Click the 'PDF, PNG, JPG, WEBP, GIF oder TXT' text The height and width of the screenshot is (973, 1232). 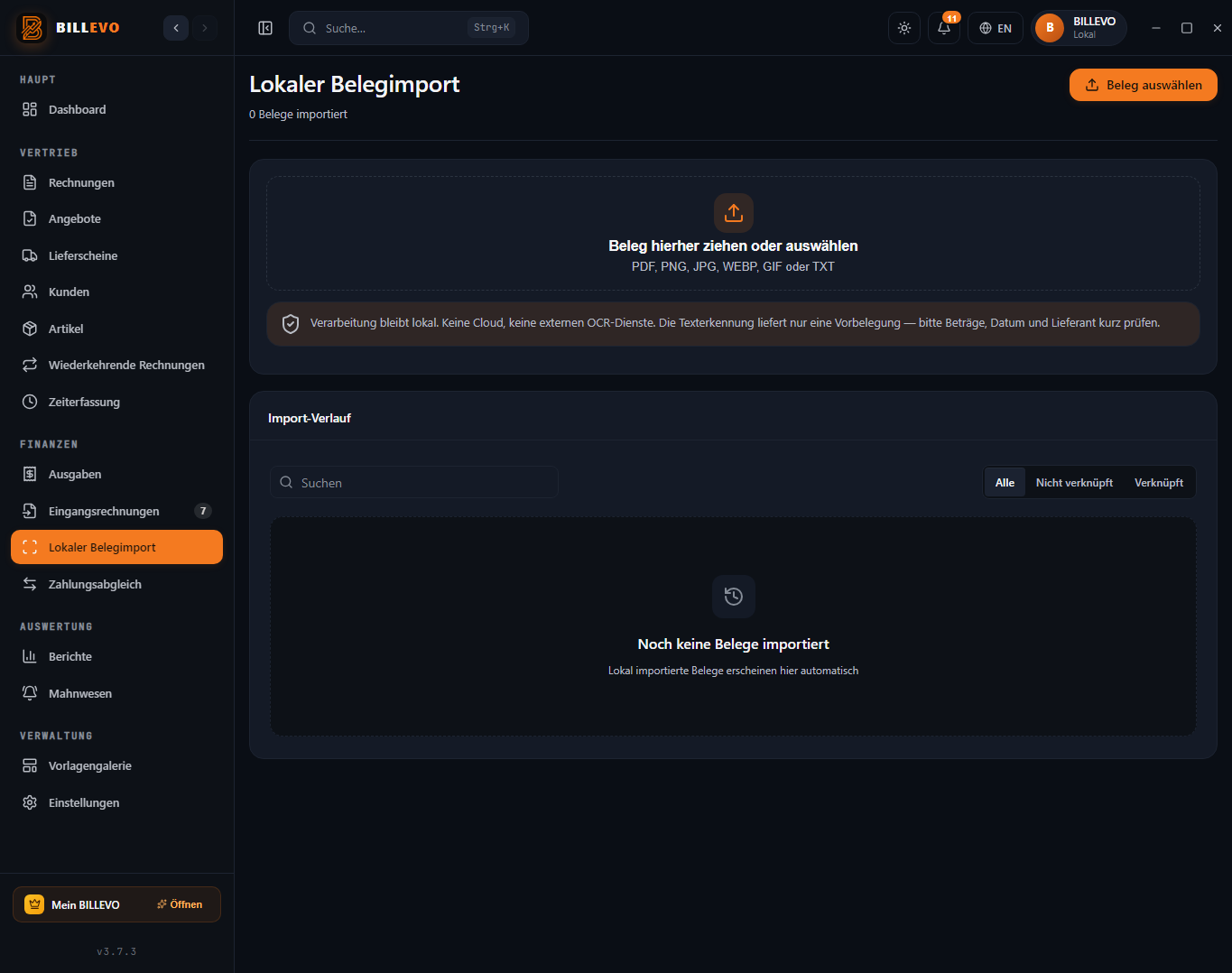[734, 267]
